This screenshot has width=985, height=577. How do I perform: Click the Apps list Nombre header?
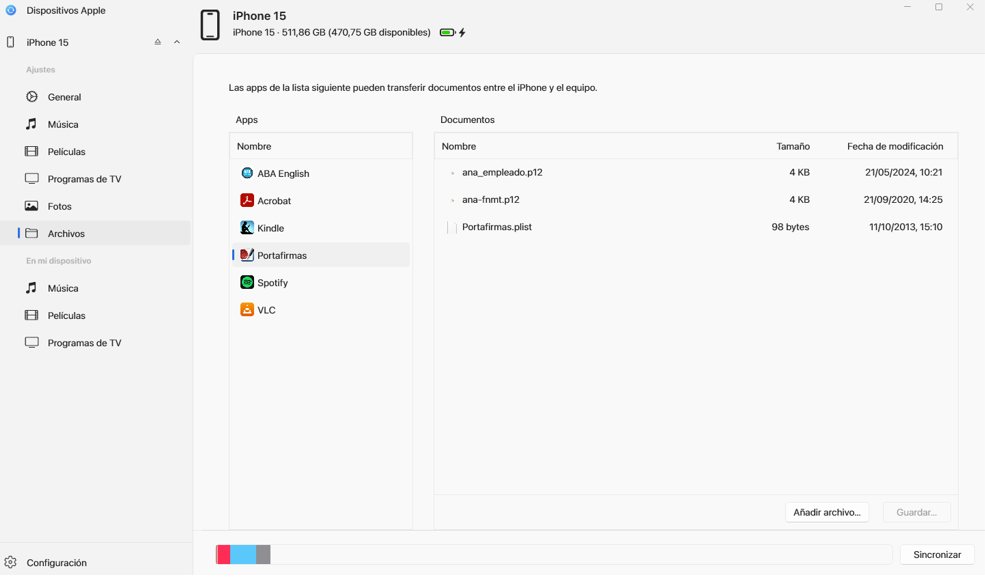pos(254,146)
